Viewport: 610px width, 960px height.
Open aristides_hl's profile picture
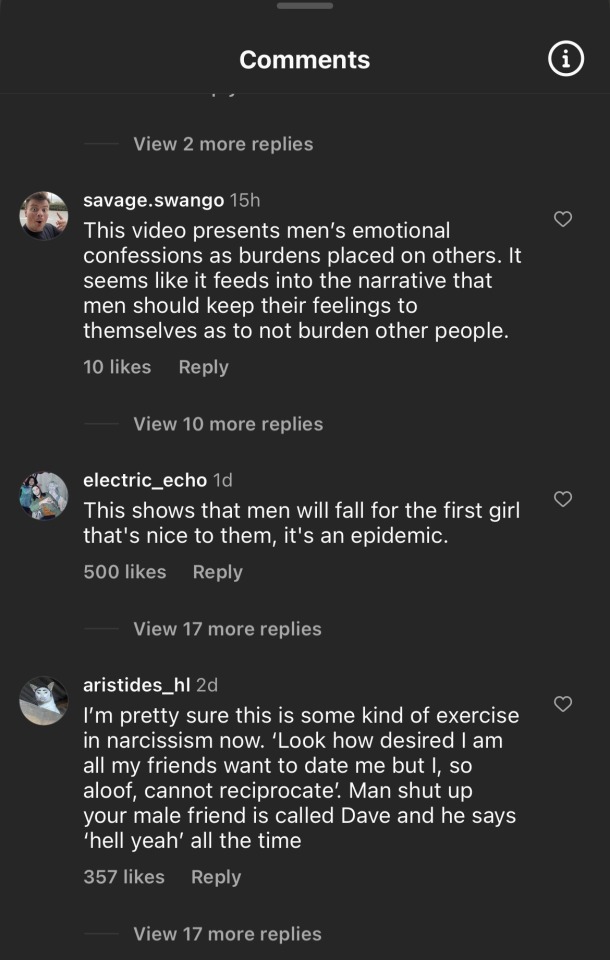click(44, 701)
